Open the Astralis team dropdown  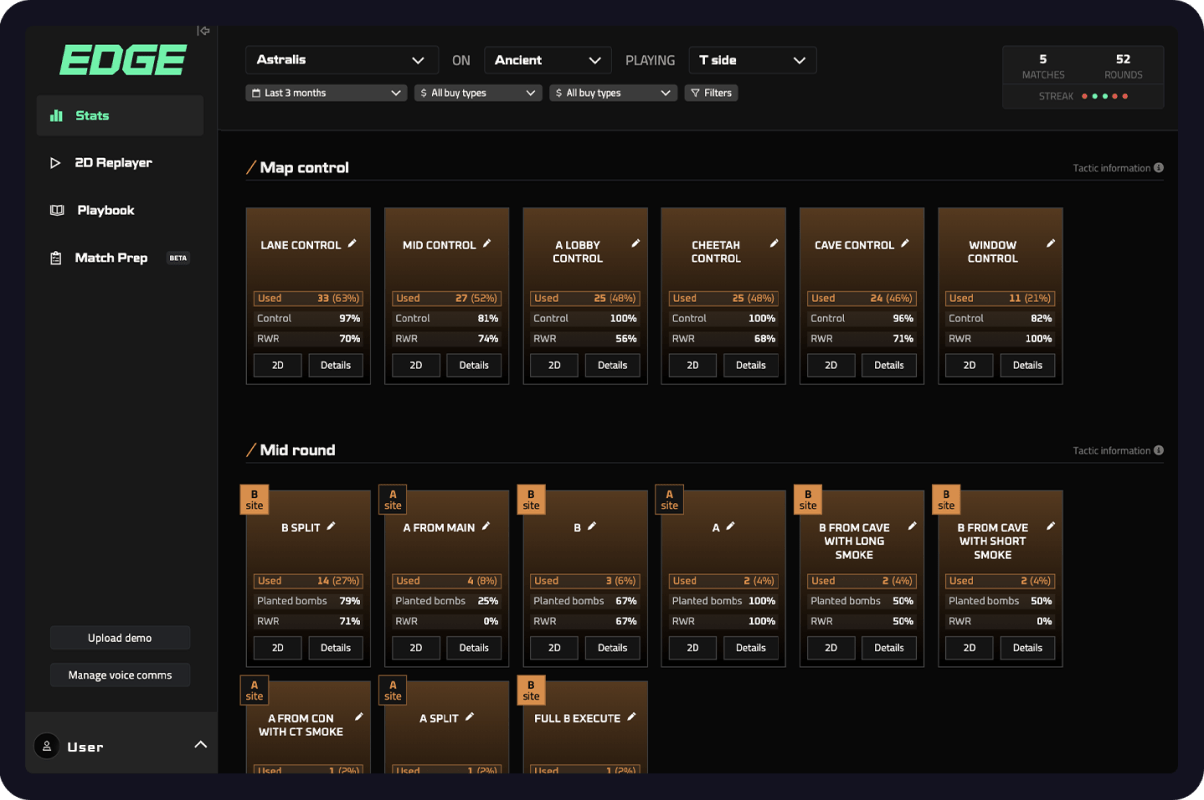[341, 60]
